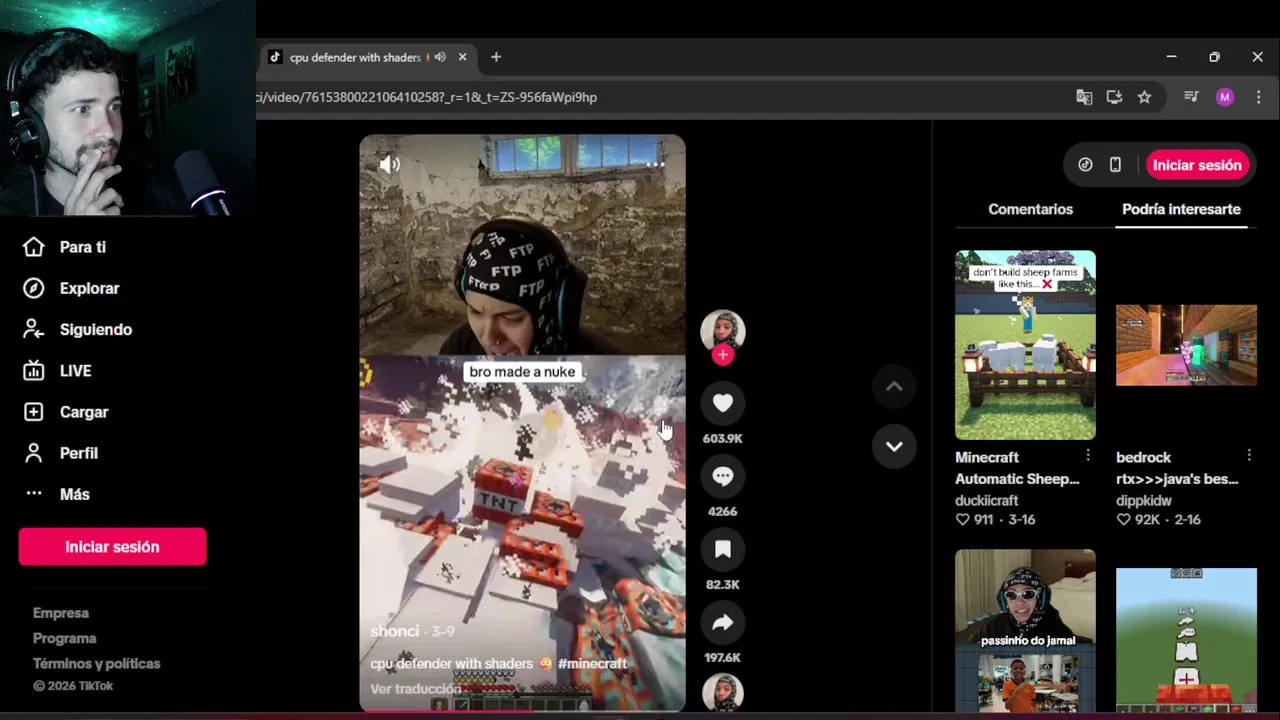Image resolution: width=1280 pixels, height=720 pixels.
Task: Open the Empresa footer link
Action: click(61, 613)
